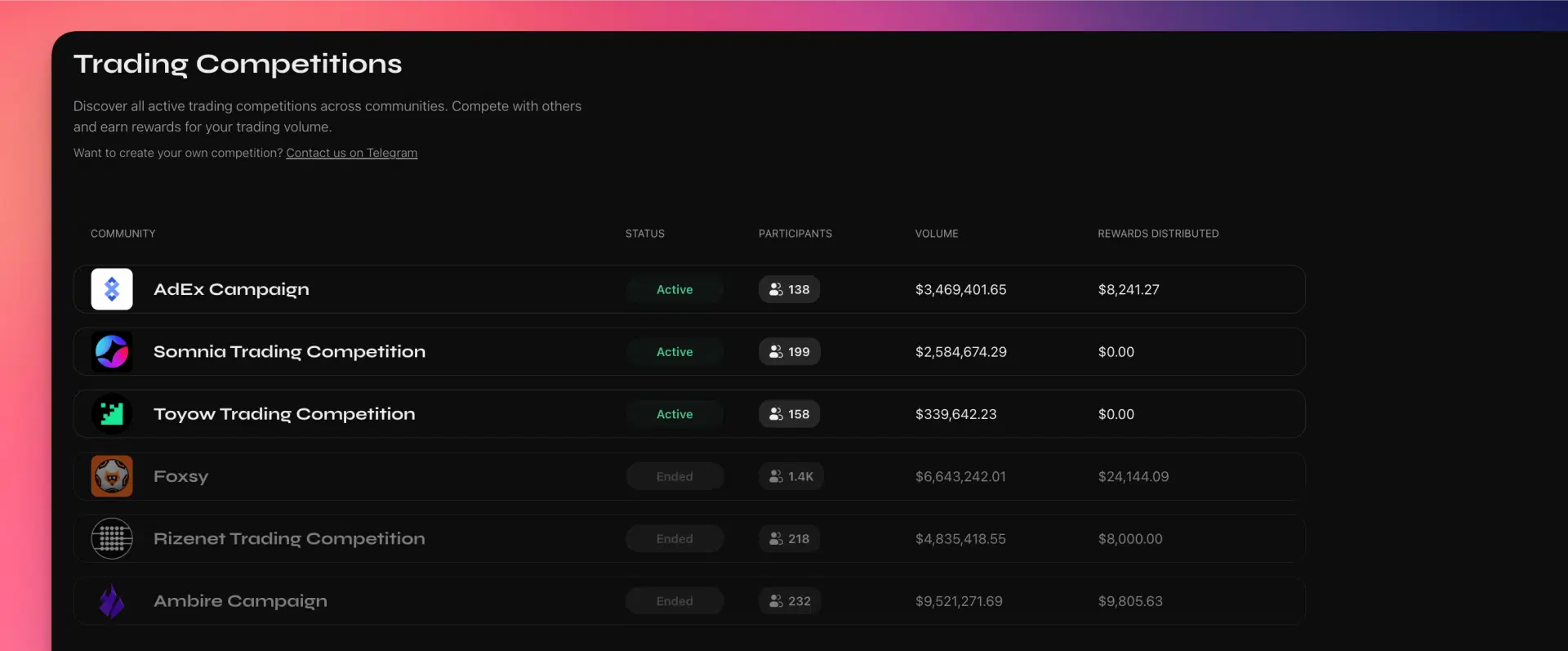
Task: Click the $4,835,418.55 volume value
Action: [x=960, y=539]
